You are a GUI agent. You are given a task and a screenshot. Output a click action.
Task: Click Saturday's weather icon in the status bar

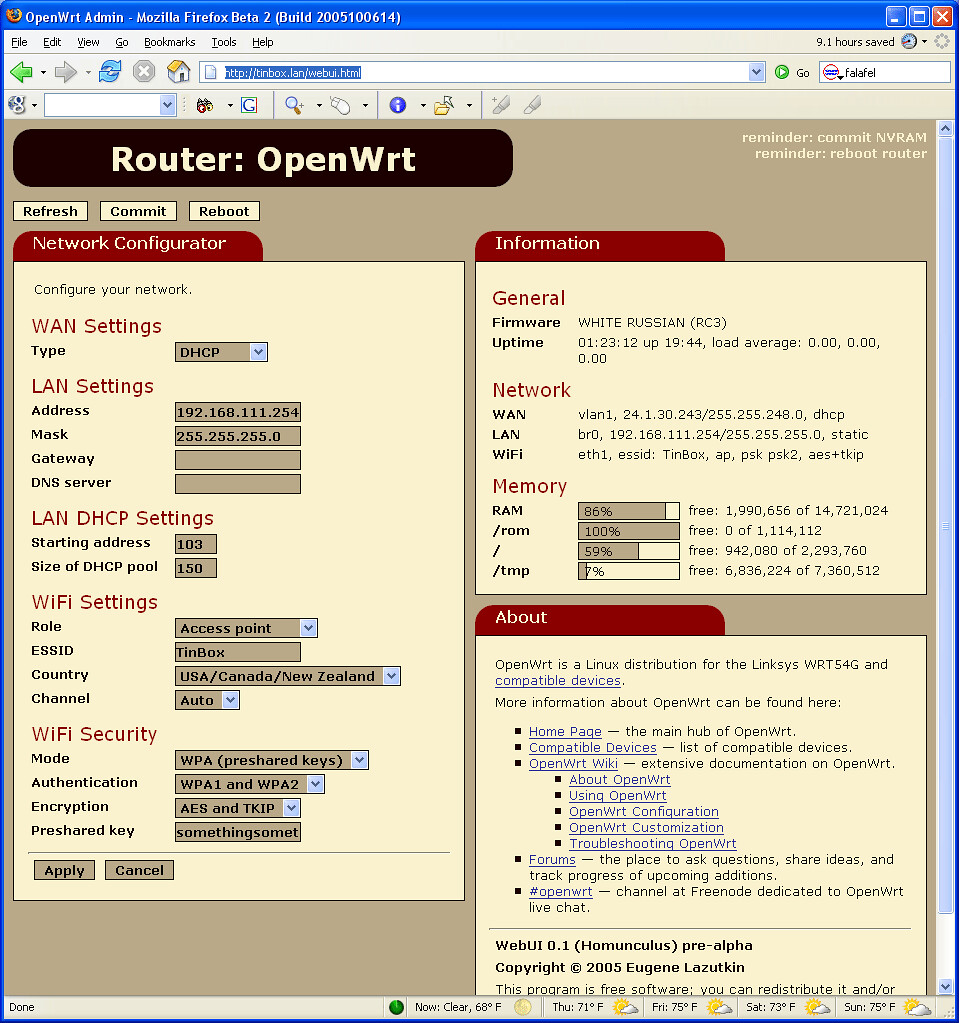[x=816, y=1007]
